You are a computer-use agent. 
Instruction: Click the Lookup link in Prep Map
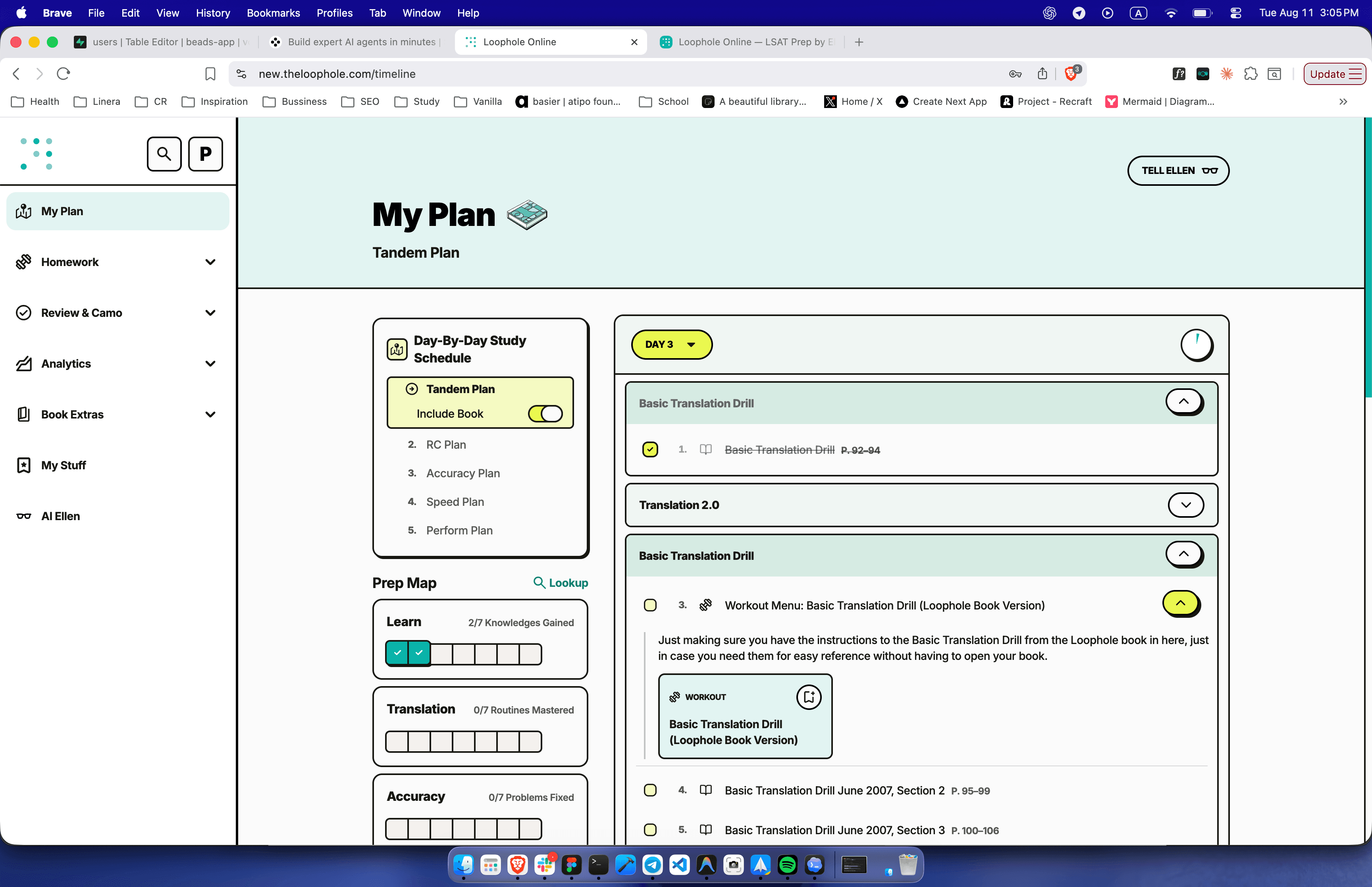coord(560,583)
